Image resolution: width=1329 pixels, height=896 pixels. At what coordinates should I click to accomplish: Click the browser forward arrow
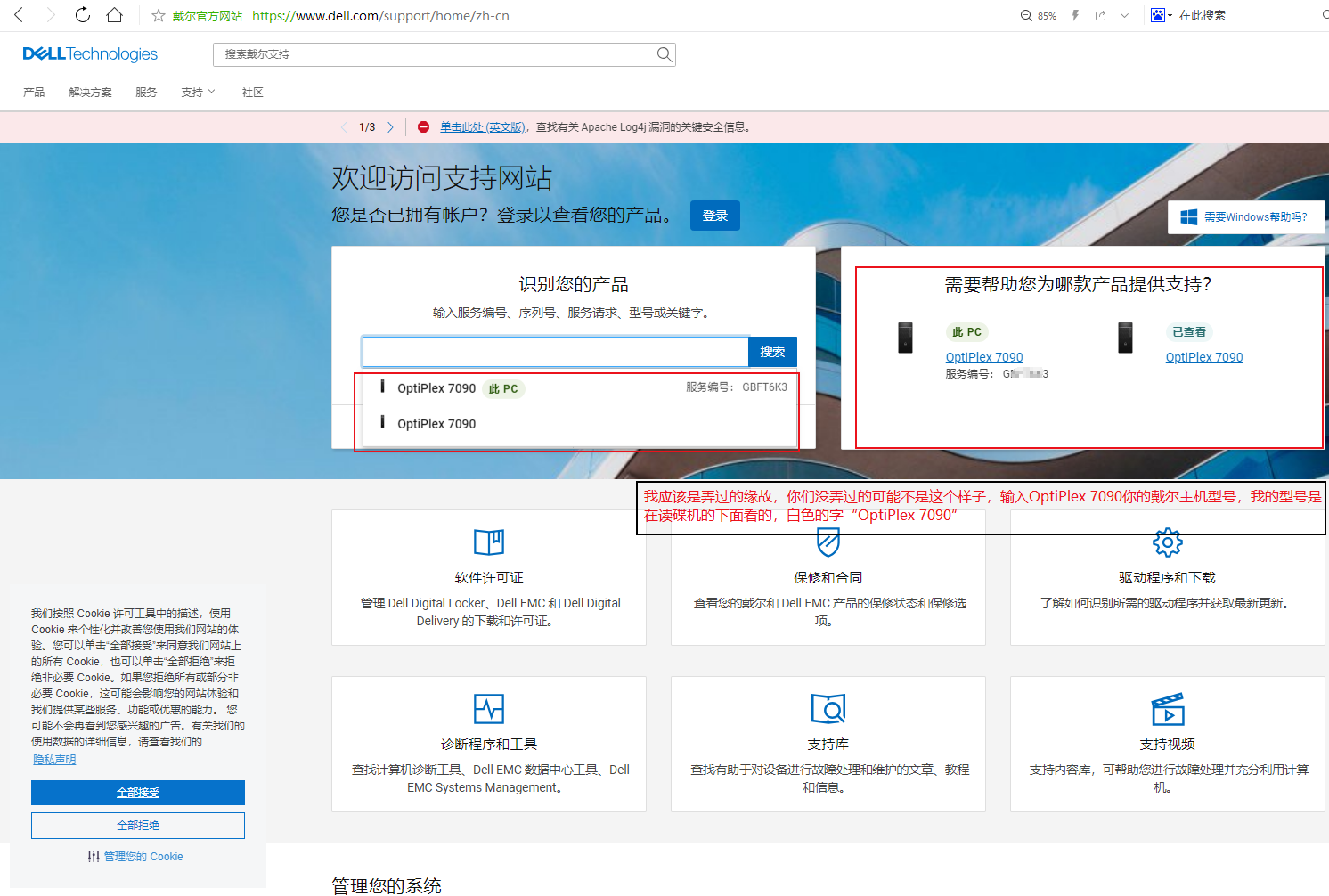51,15
